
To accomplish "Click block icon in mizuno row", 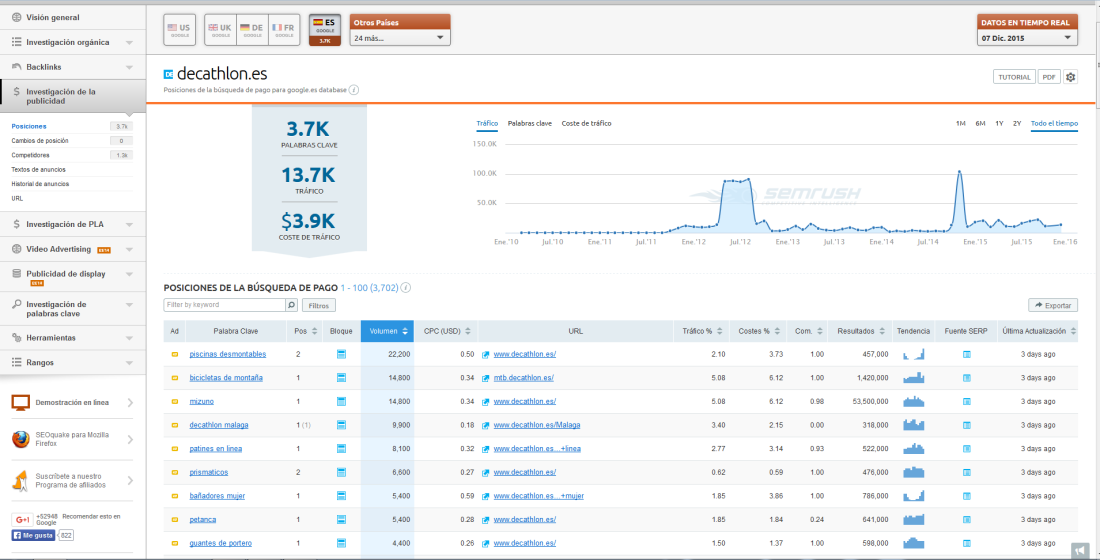I will coord(342,401).
